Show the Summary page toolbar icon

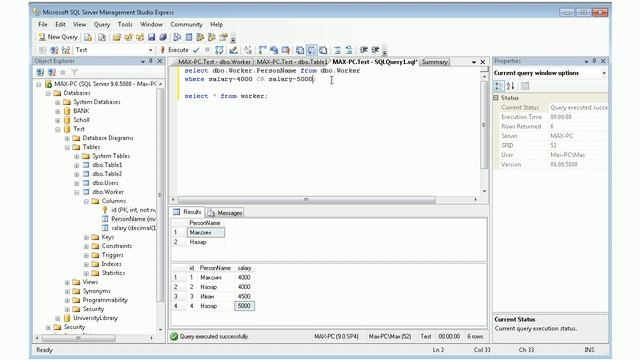189,37
